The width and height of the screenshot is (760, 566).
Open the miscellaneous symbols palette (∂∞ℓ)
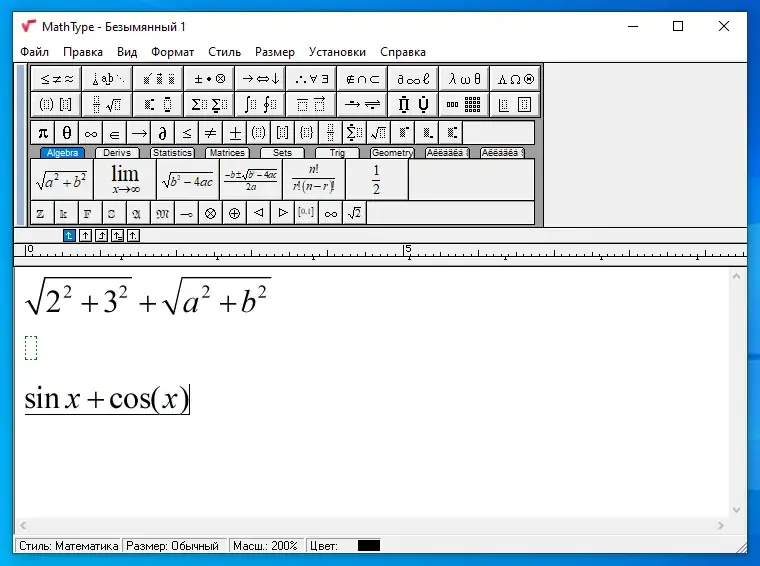pos(413,79)
